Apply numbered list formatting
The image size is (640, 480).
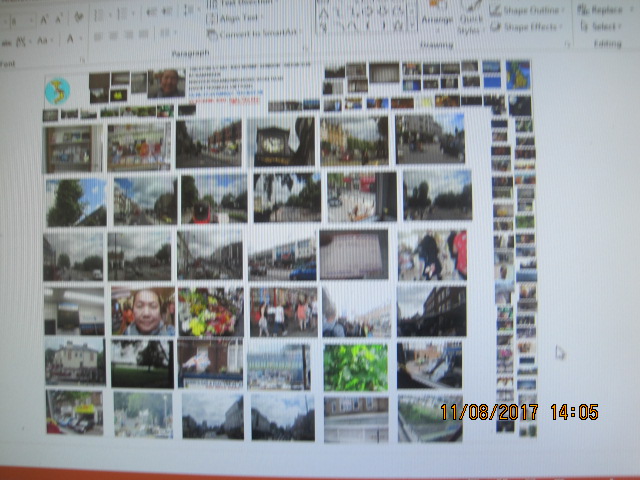click(124, 15)
